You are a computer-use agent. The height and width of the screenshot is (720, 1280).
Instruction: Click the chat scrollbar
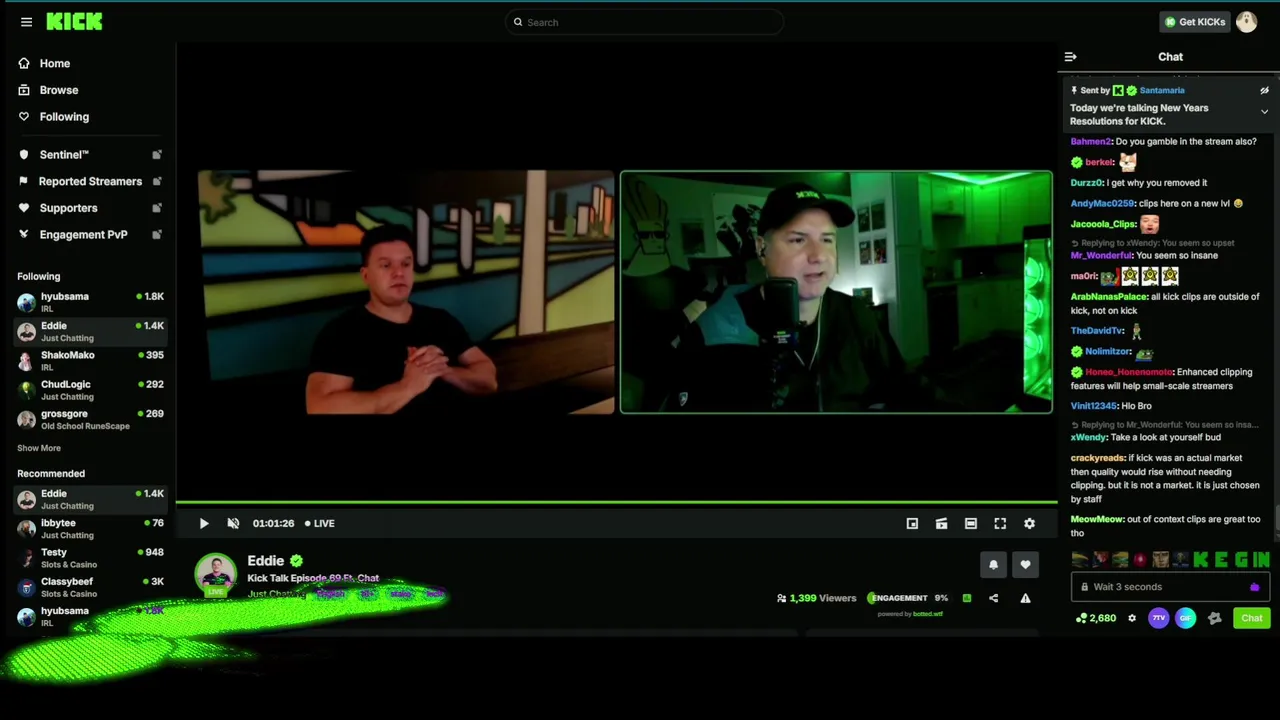pos(1276,517)
